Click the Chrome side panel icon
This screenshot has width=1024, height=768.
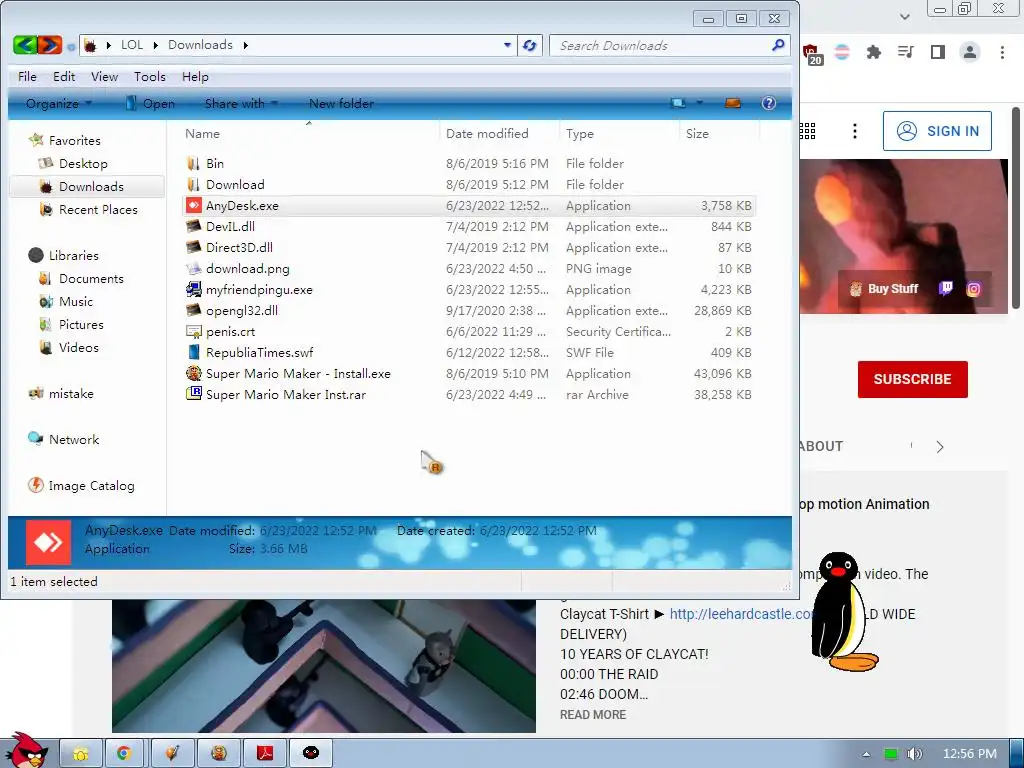pos(938,52)
